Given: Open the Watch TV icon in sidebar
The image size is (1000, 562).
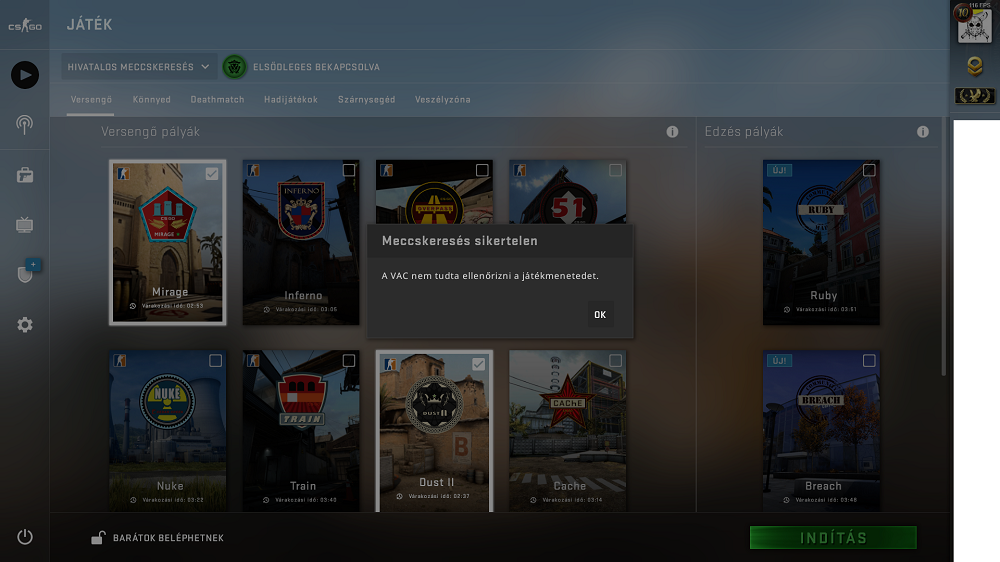Looking at the screenshot, I should pyautogui.click(x=25, y=225).
